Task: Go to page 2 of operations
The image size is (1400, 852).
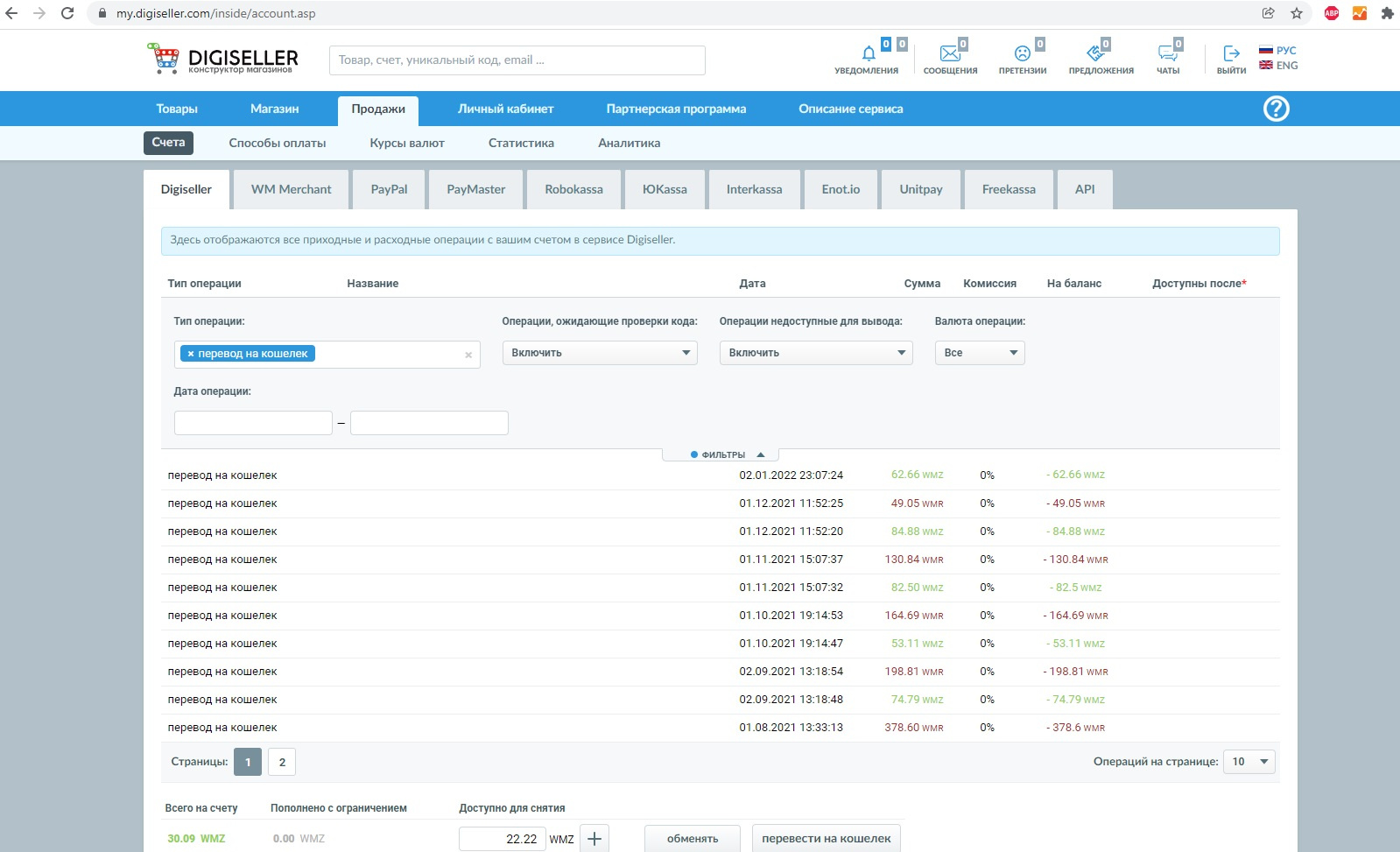Action: point(282,762)
